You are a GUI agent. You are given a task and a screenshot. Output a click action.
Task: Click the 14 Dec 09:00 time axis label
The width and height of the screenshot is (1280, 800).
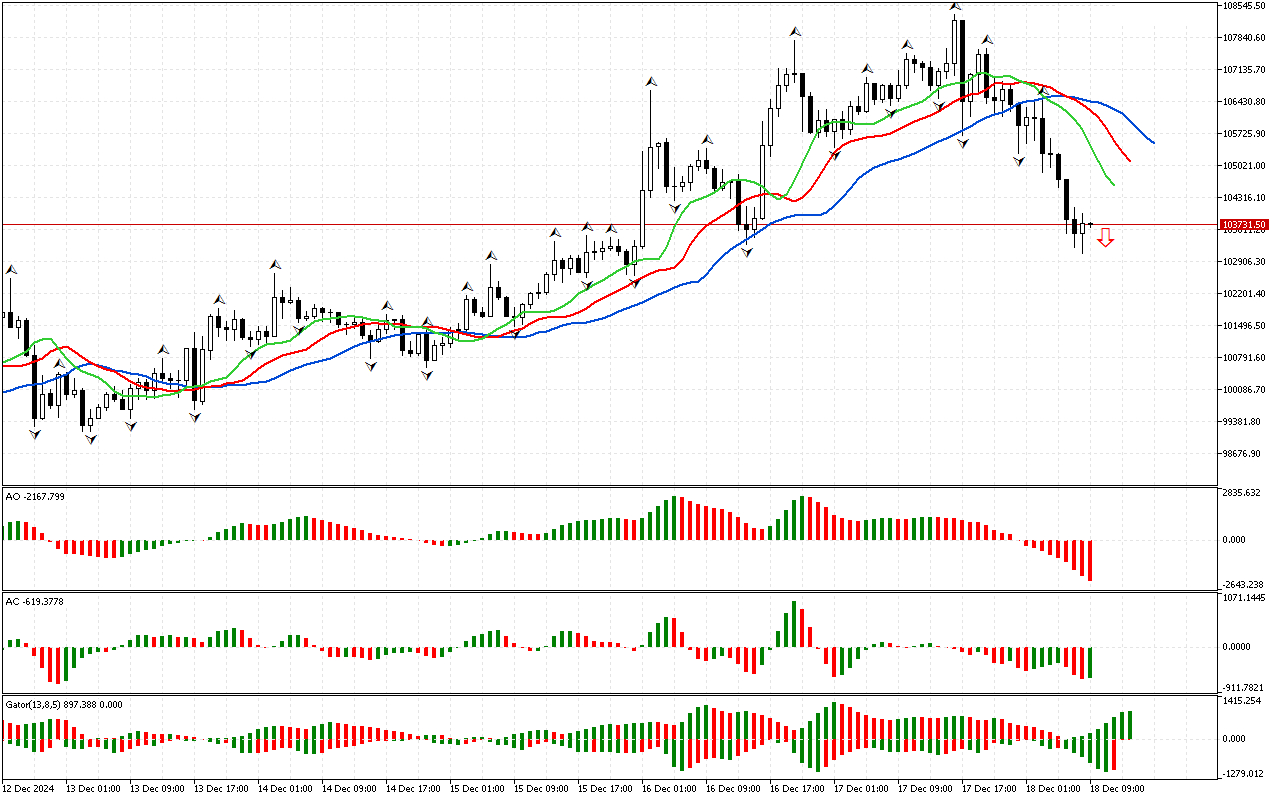(350, 789)
